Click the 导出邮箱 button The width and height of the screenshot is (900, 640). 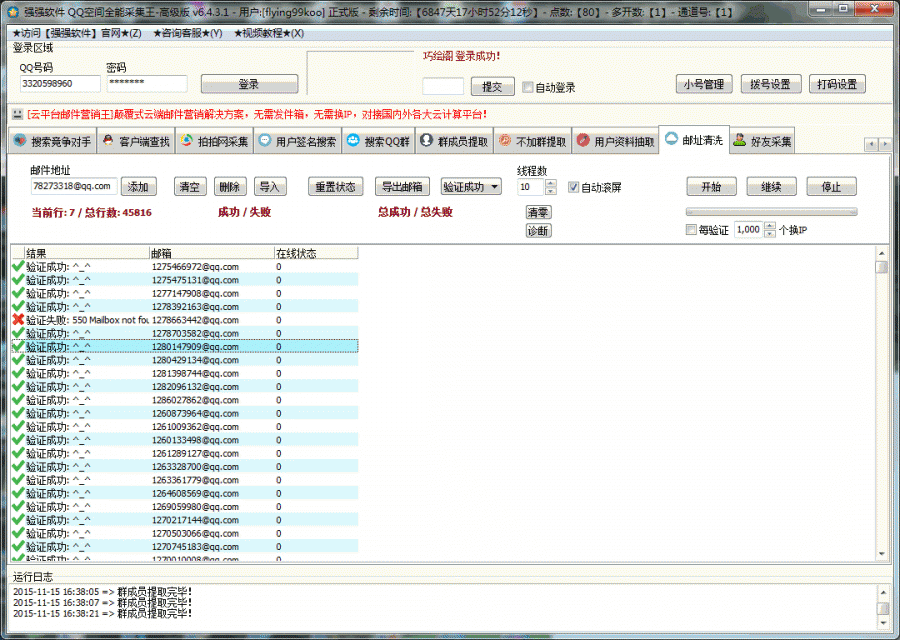pos(402,187)
